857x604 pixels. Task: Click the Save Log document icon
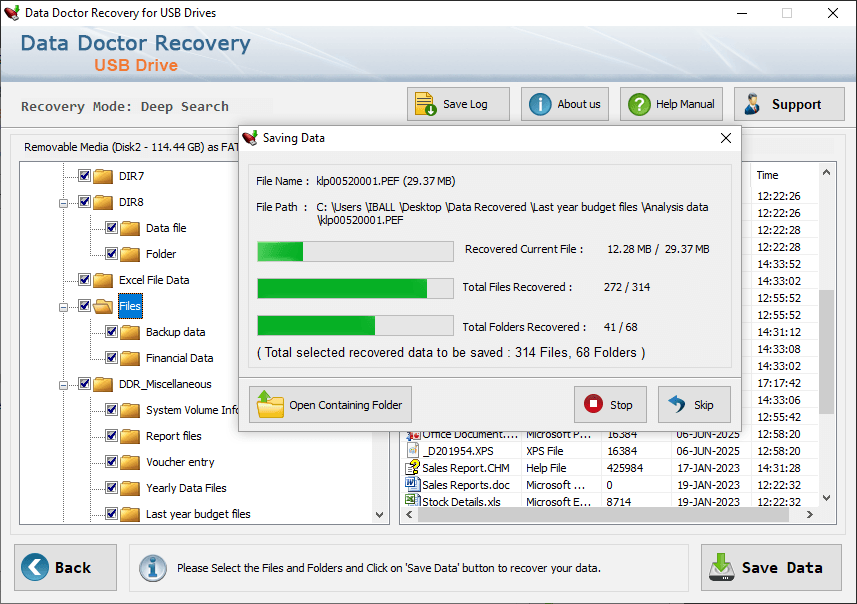(425, 104)
